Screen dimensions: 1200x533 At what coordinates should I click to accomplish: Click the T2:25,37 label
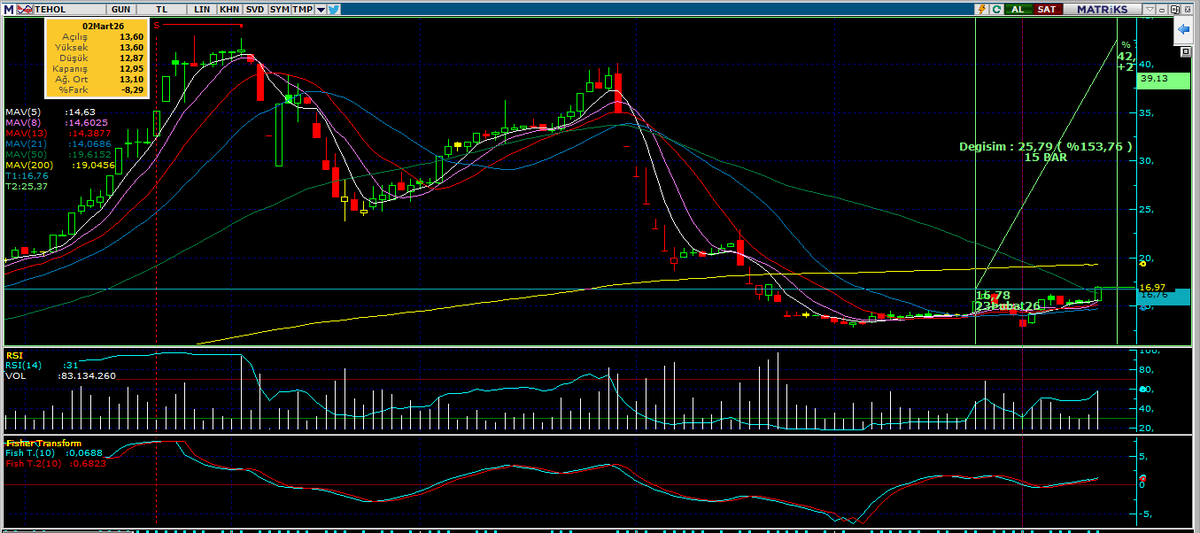tap(26, 185)
